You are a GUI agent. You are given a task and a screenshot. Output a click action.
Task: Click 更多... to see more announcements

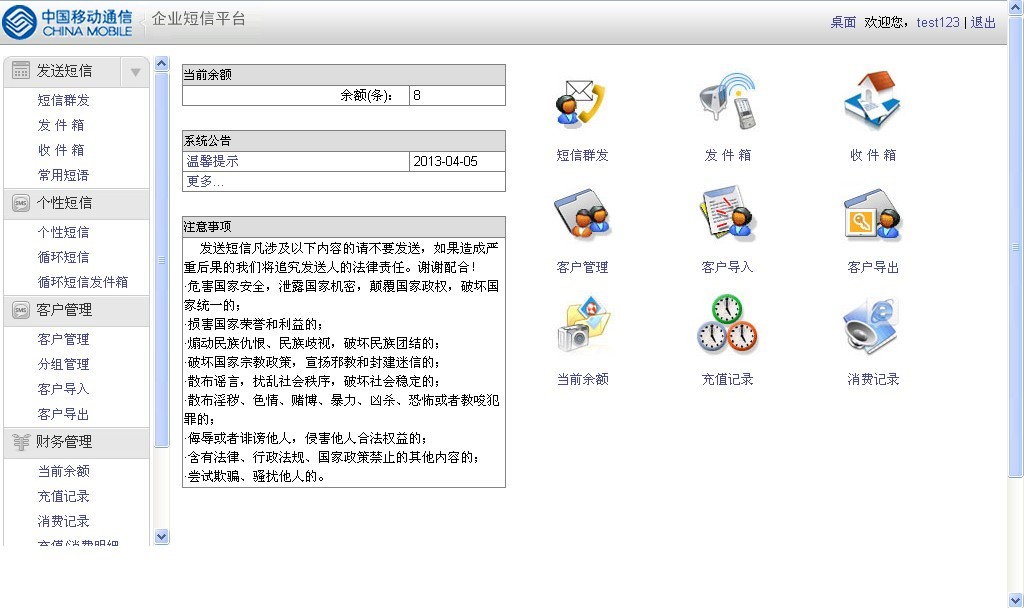[x=205, y=181]
